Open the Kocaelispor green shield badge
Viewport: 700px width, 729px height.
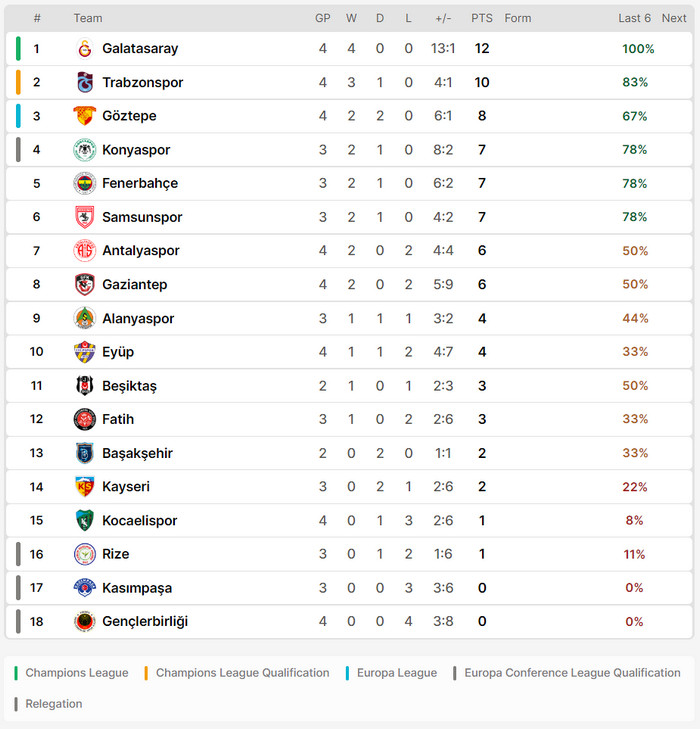pos(85,520)
